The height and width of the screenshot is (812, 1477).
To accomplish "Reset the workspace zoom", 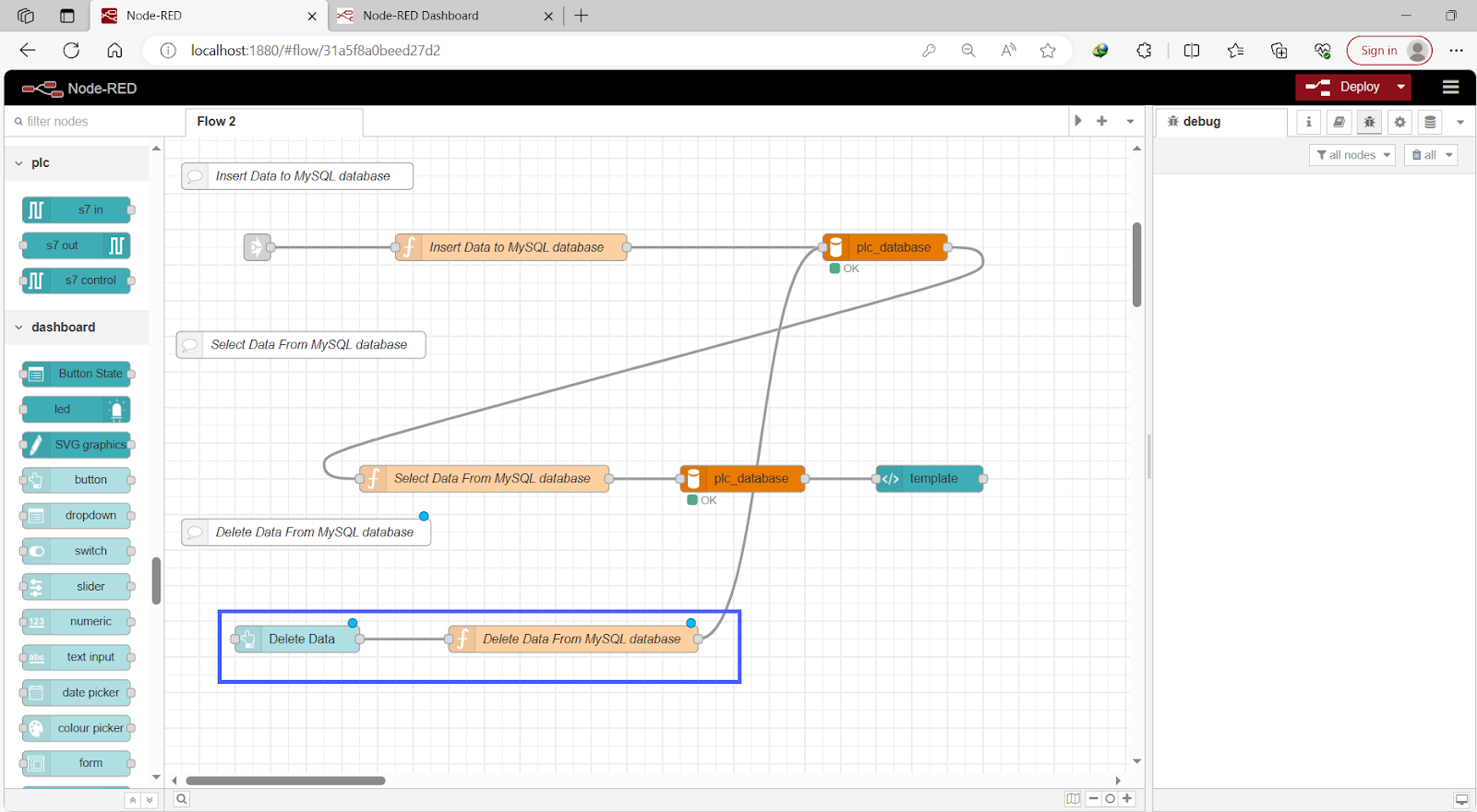I will tap(1111, 799).
